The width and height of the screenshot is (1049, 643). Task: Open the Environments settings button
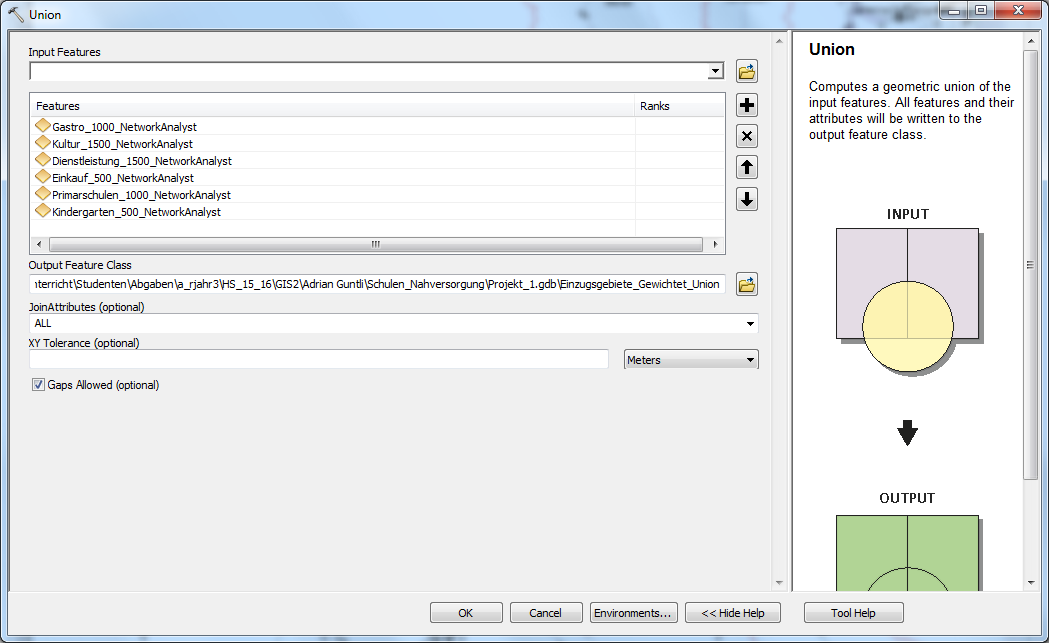634,613
